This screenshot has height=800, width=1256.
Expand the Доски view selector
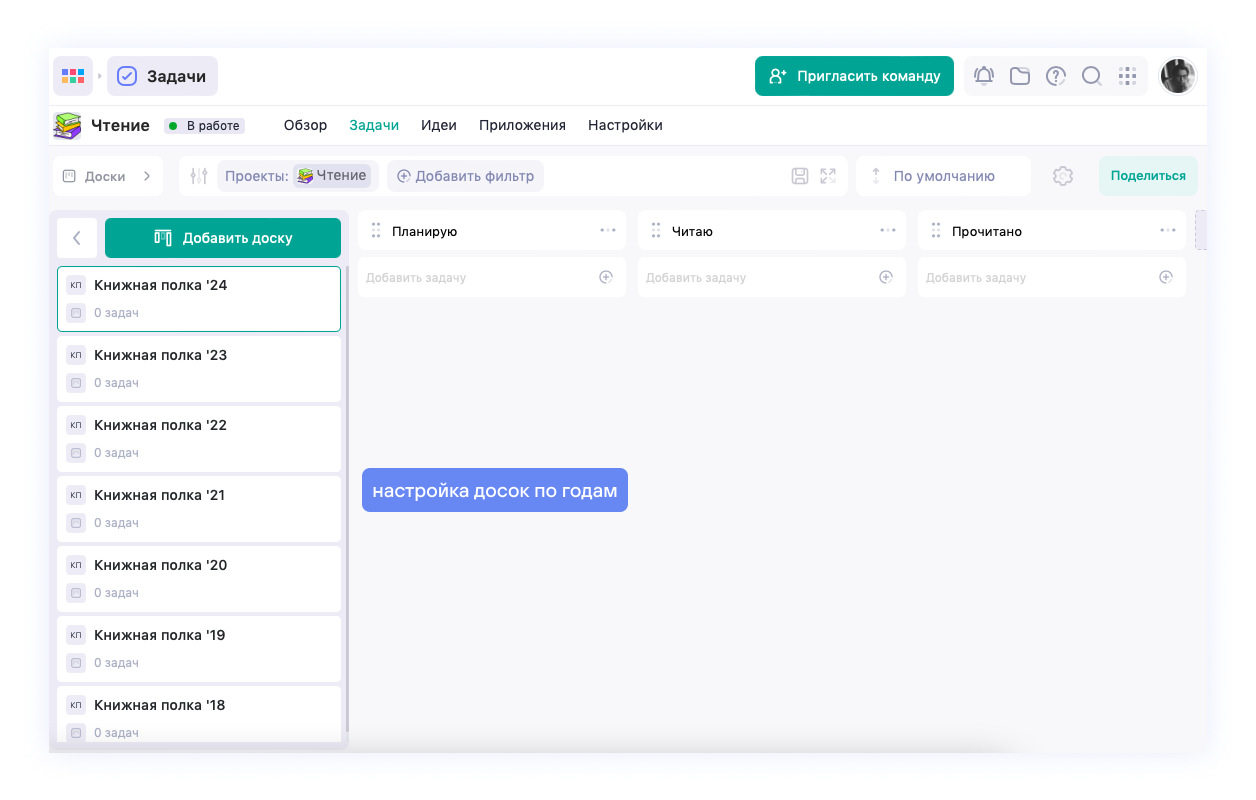(107, 176)
